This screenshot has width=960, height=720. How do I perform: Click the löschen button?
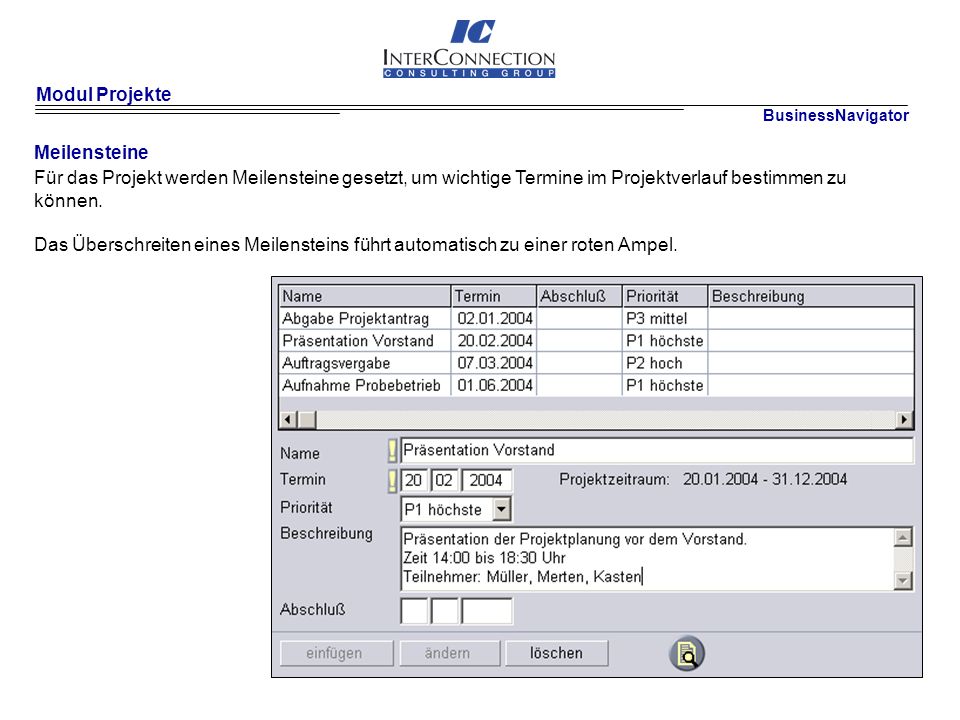pyautogui.click(x=557, y=653)
